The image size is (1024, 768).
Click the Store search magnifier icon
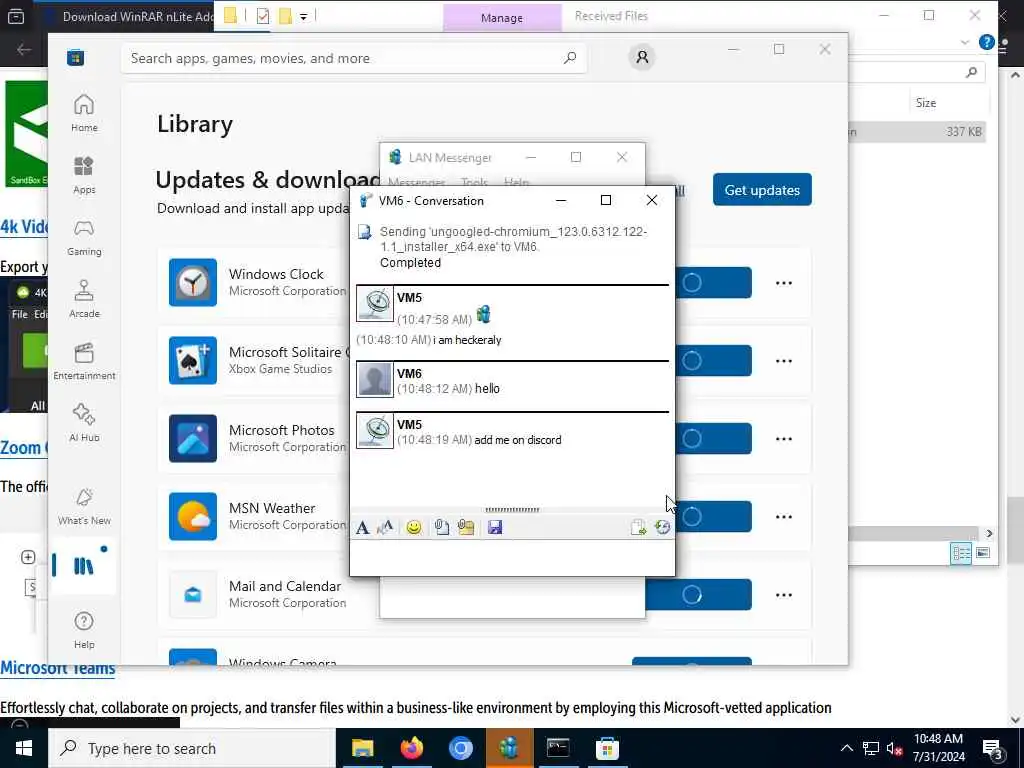tap(570, 58)
